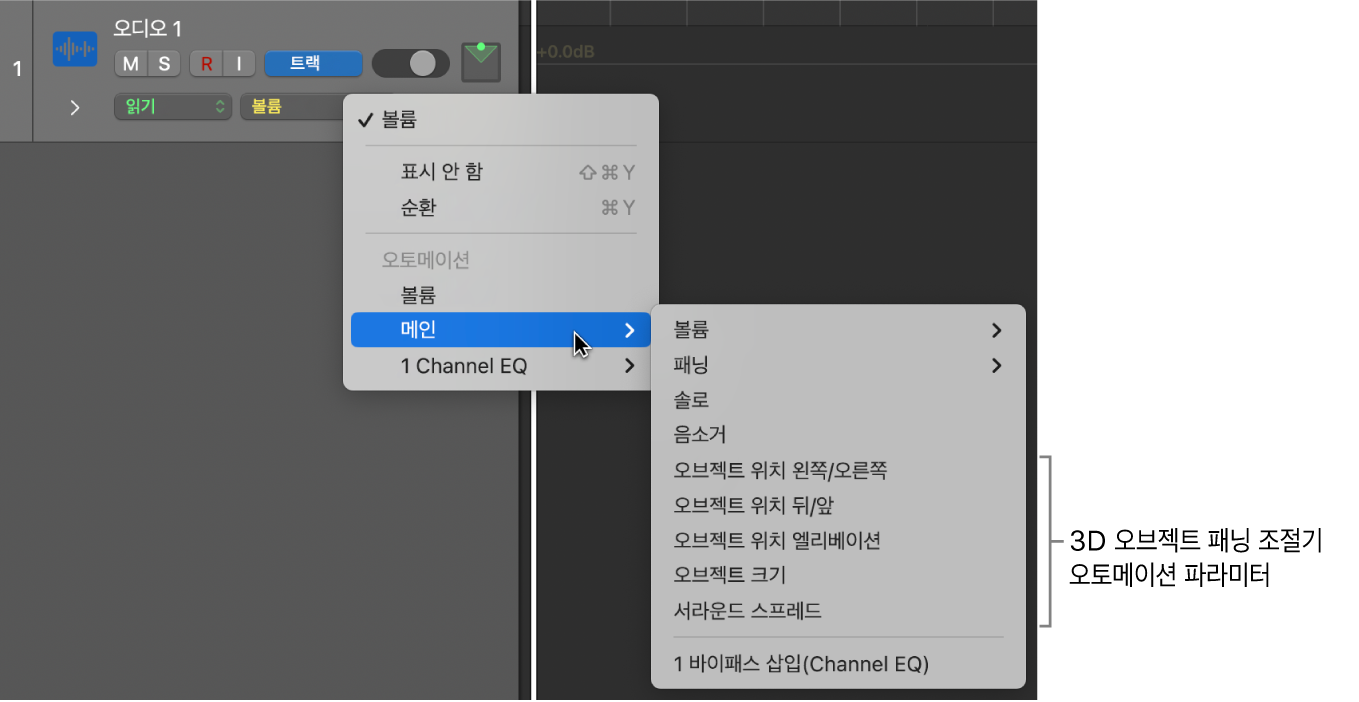Open the 1 Channel EQ submenu
This screenshot has height=702, width=1359.
[x=501, y=366]
